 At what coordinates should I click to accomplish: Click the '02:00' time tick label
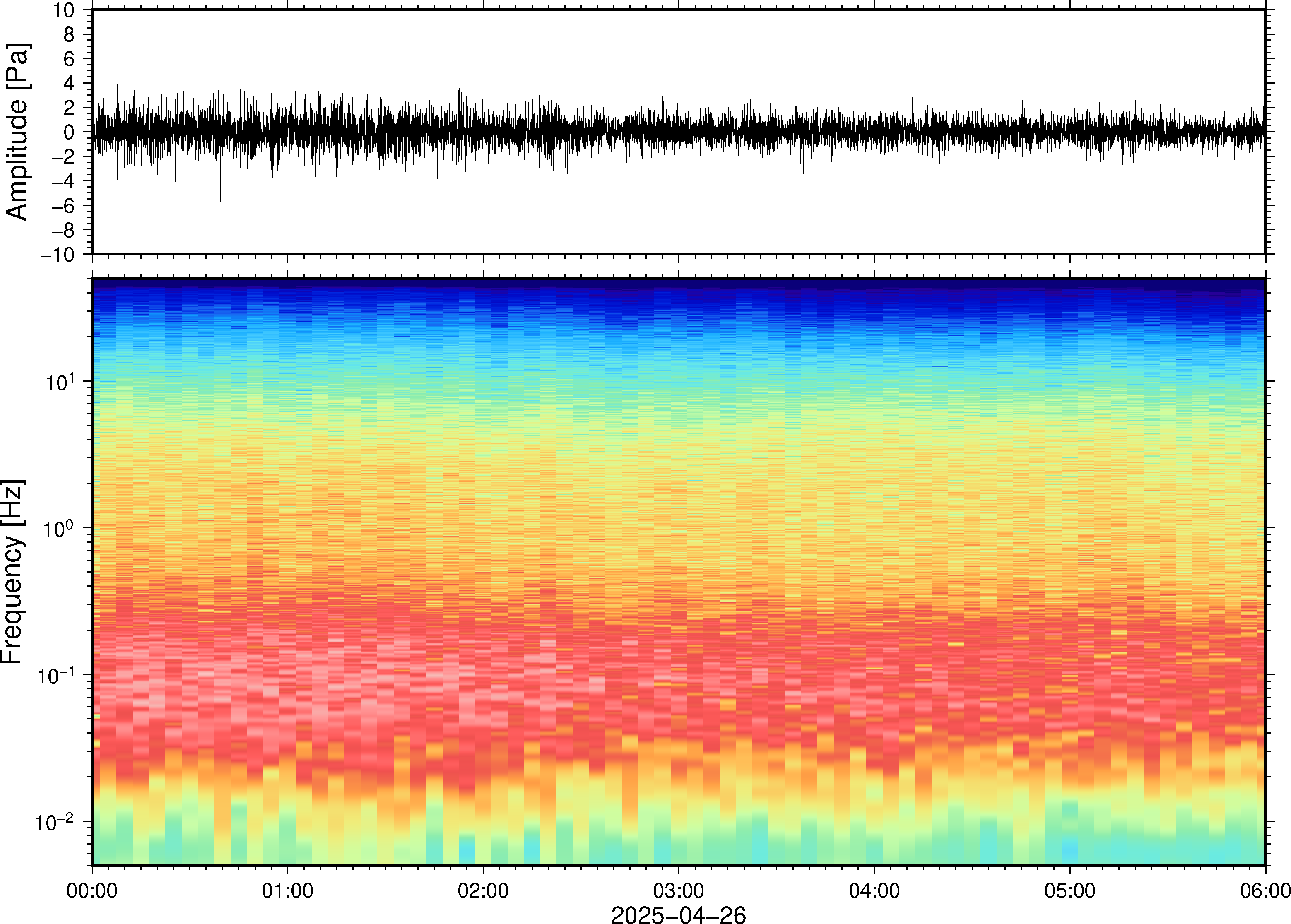pyautogui.click(x=483, y=890)
